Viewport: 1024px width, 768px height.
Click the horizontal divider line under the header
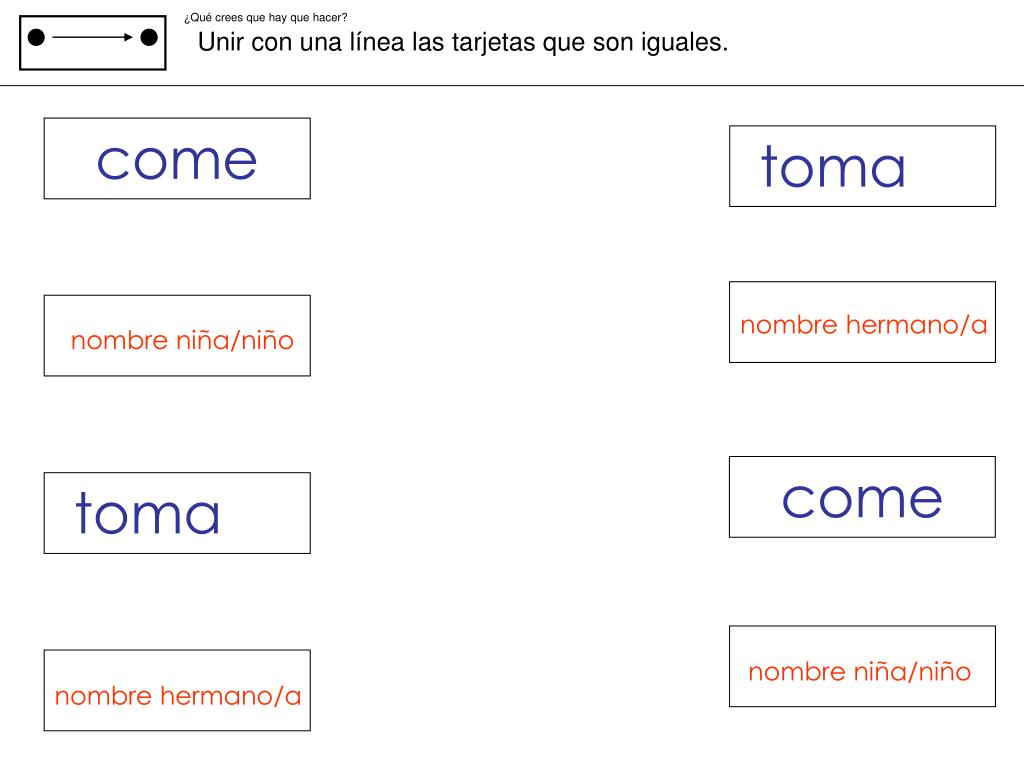click(x=512, y=86)
